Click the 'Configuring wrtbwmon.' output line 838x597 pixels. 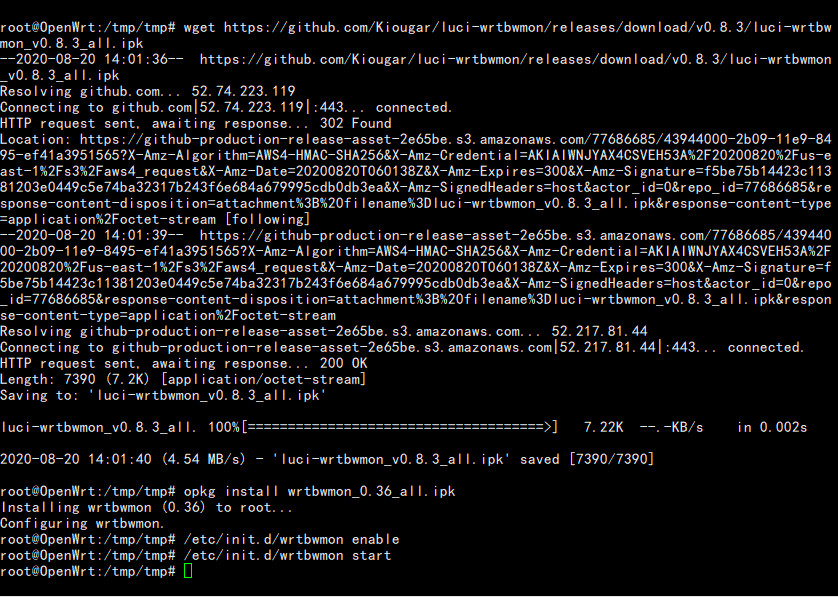[82, 523]
